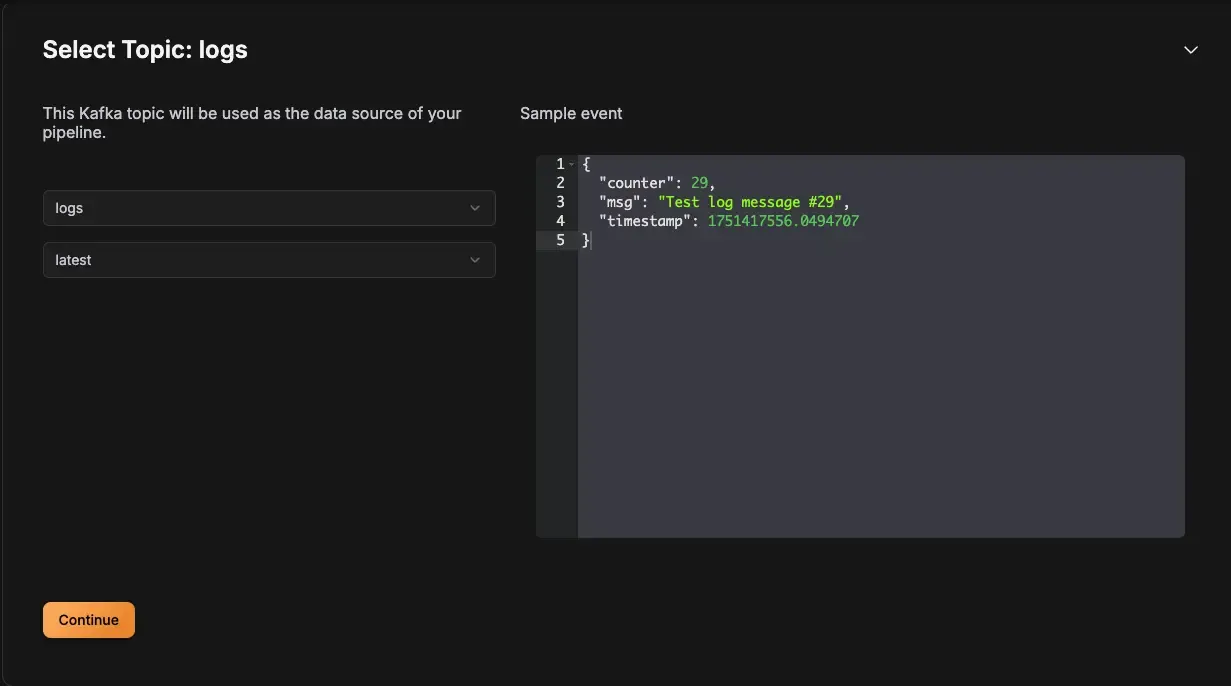Select line number 4 in editor gutter
The width and height of the screenshot is (1231, 686).
click(560, 220)
